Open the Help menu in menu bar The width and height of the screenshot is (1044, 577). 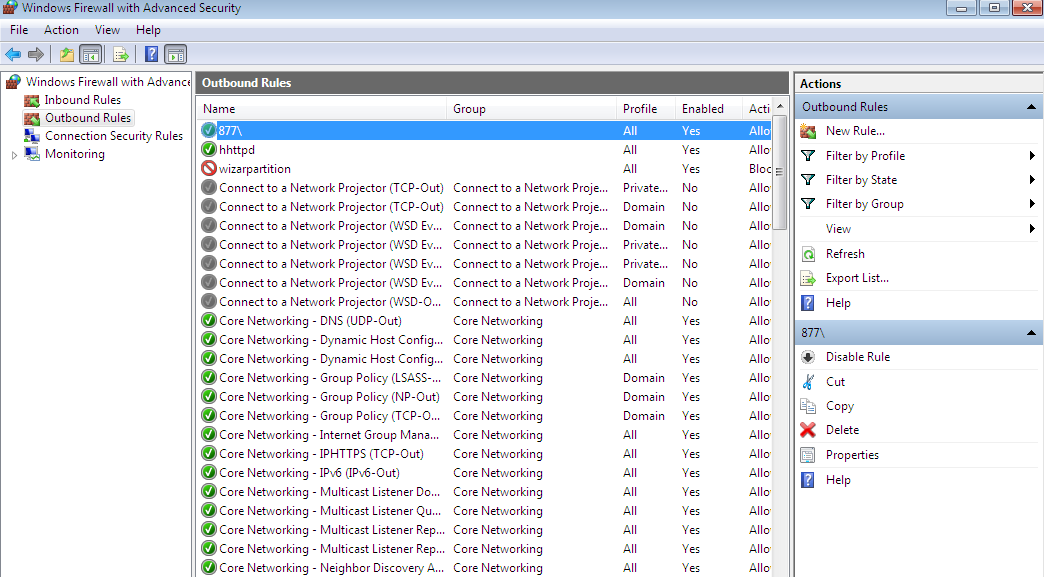148,30
